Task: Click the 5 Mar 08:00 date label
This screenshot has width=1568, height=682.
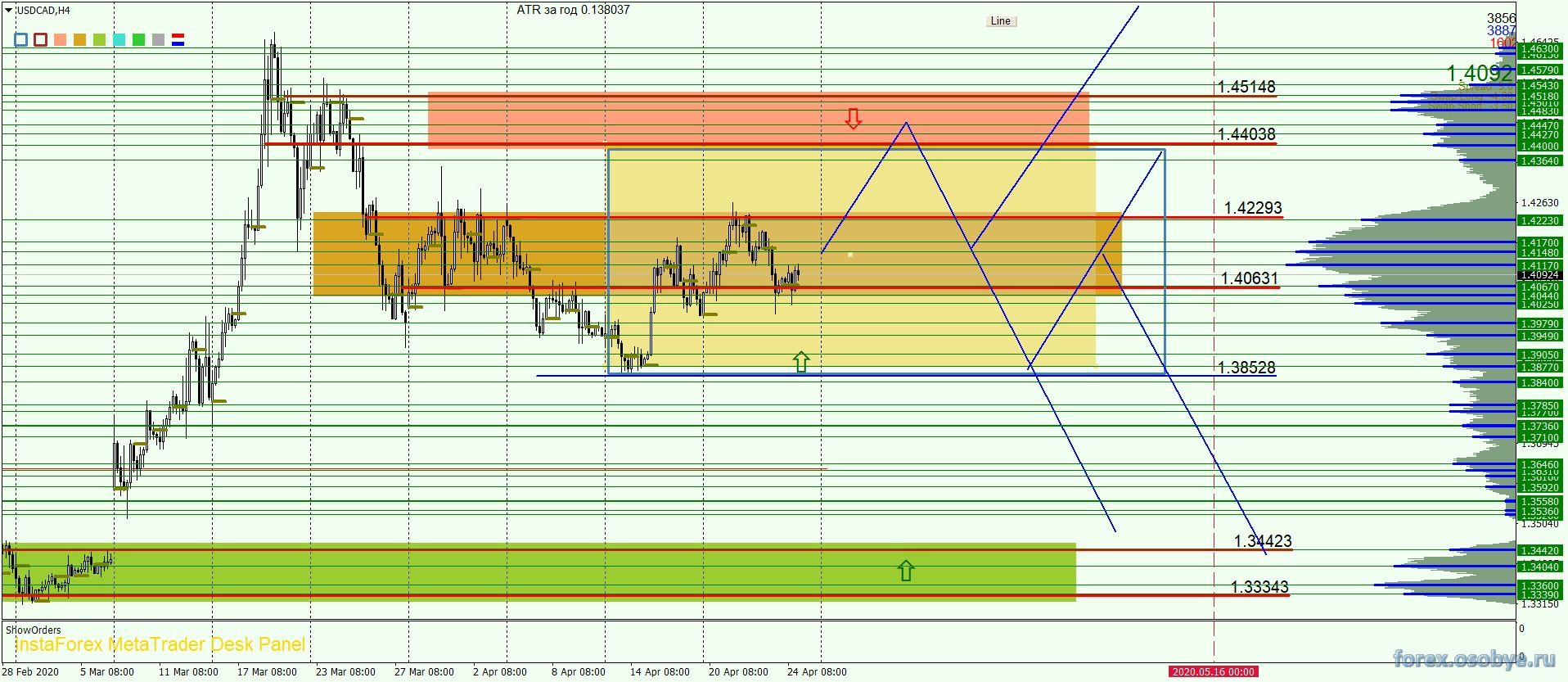Action: click(x=107, y=672)
